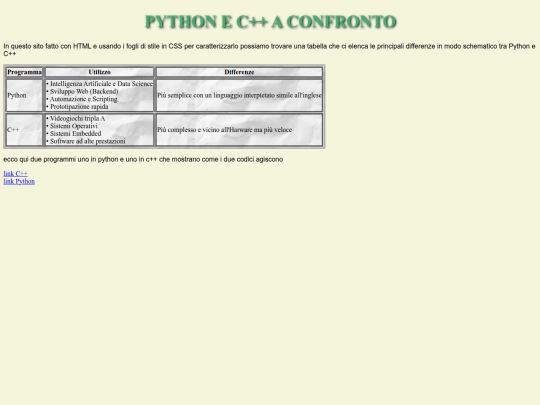Click the Differenze column header
The image size is (540, 405).
239,72
